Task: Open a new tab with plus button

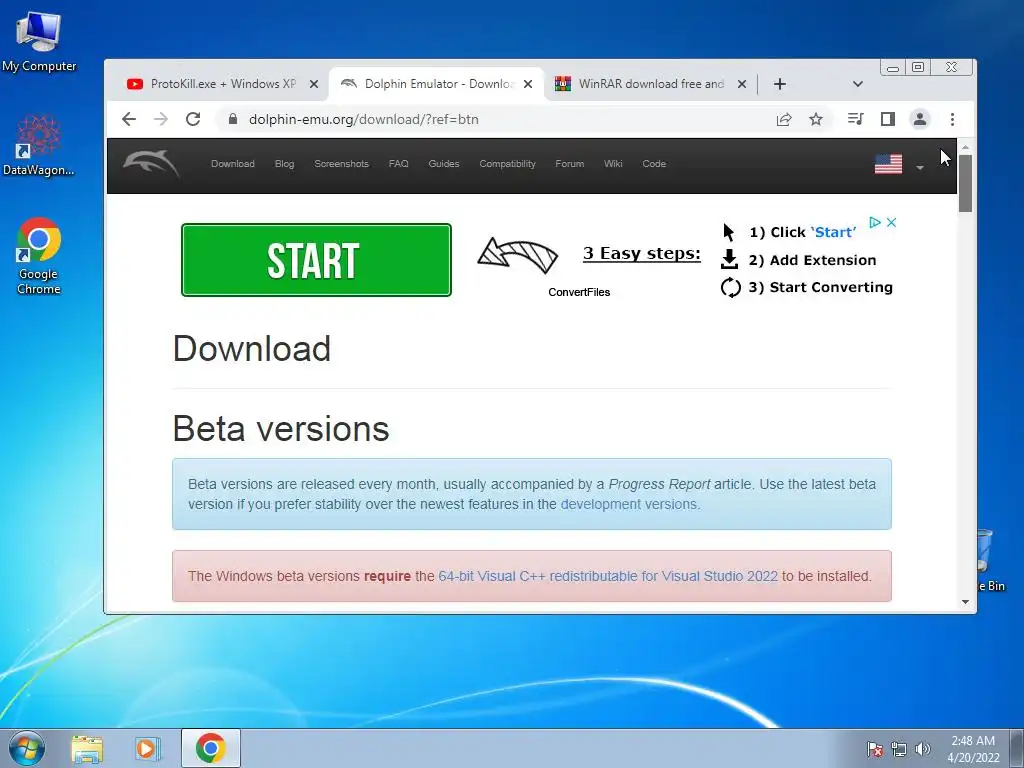Action: coord(780,84)
